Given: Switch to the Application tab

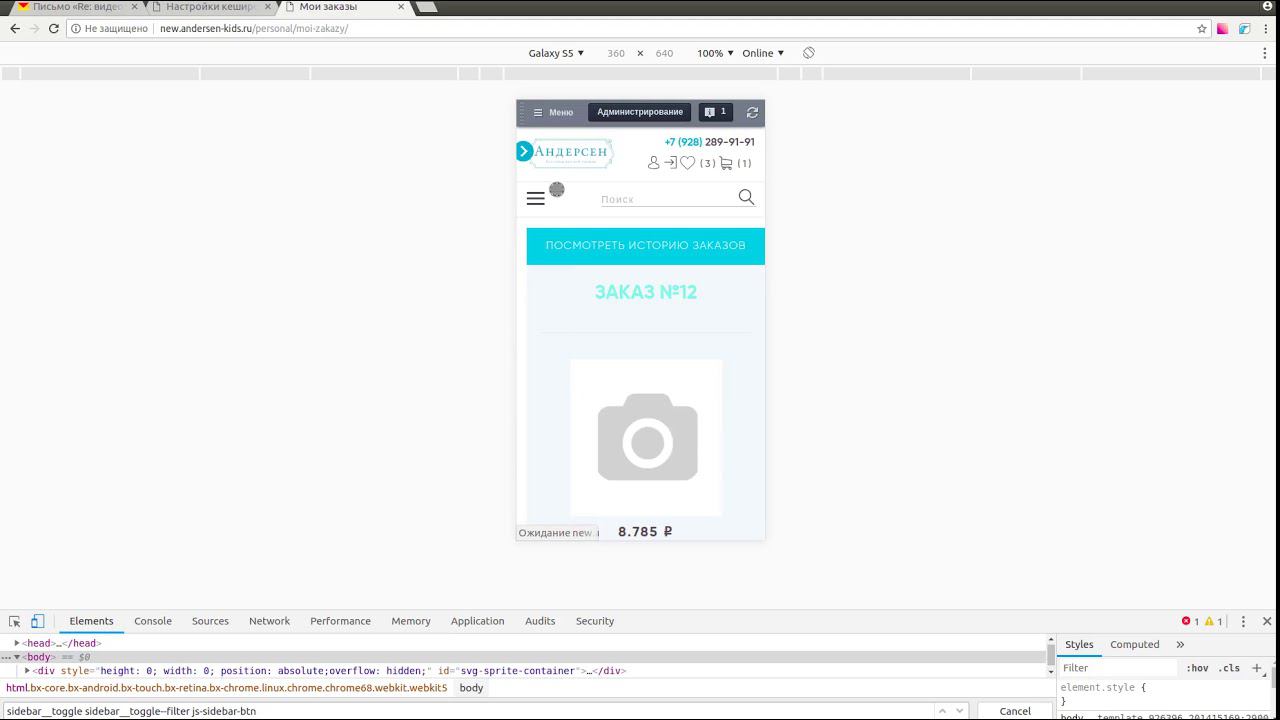Looking at the screenshot, I should [x=477, y=621].
